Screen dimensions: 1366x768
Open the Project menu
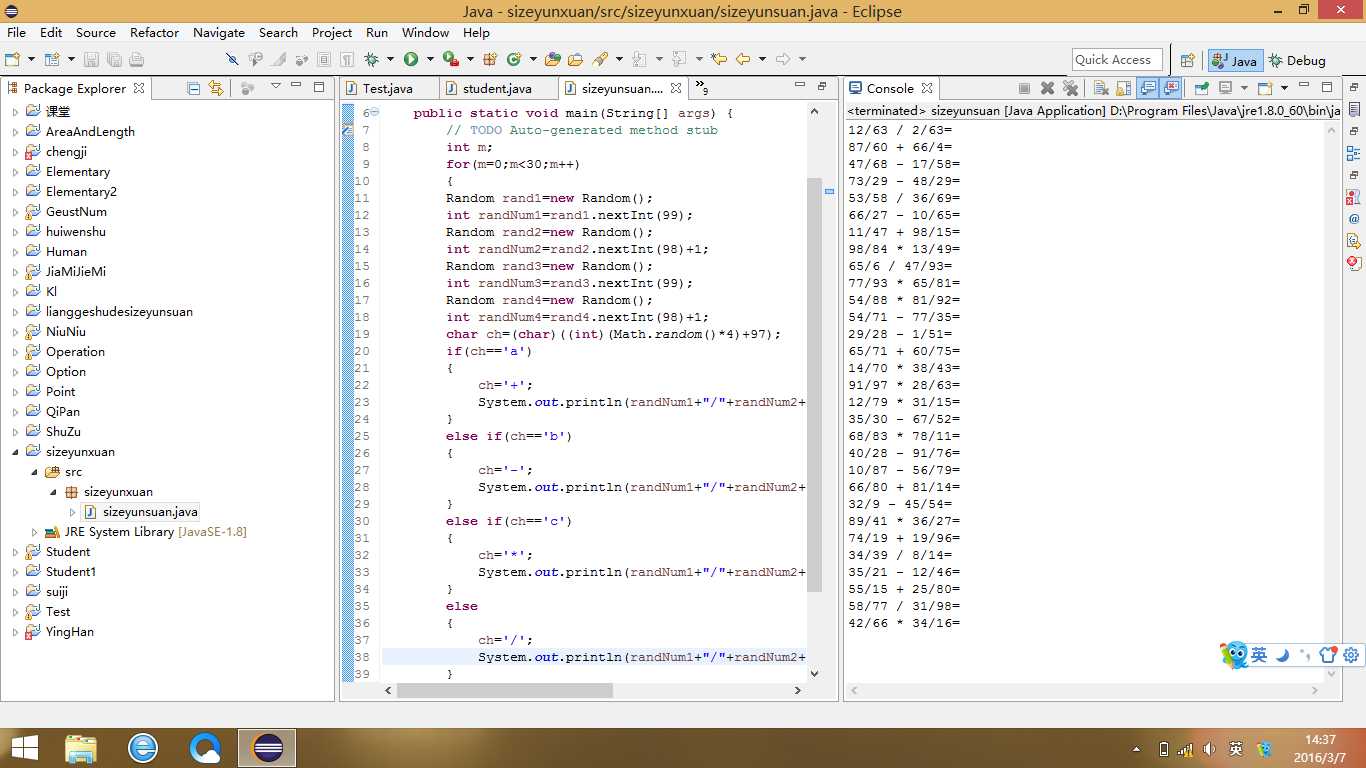332,32
